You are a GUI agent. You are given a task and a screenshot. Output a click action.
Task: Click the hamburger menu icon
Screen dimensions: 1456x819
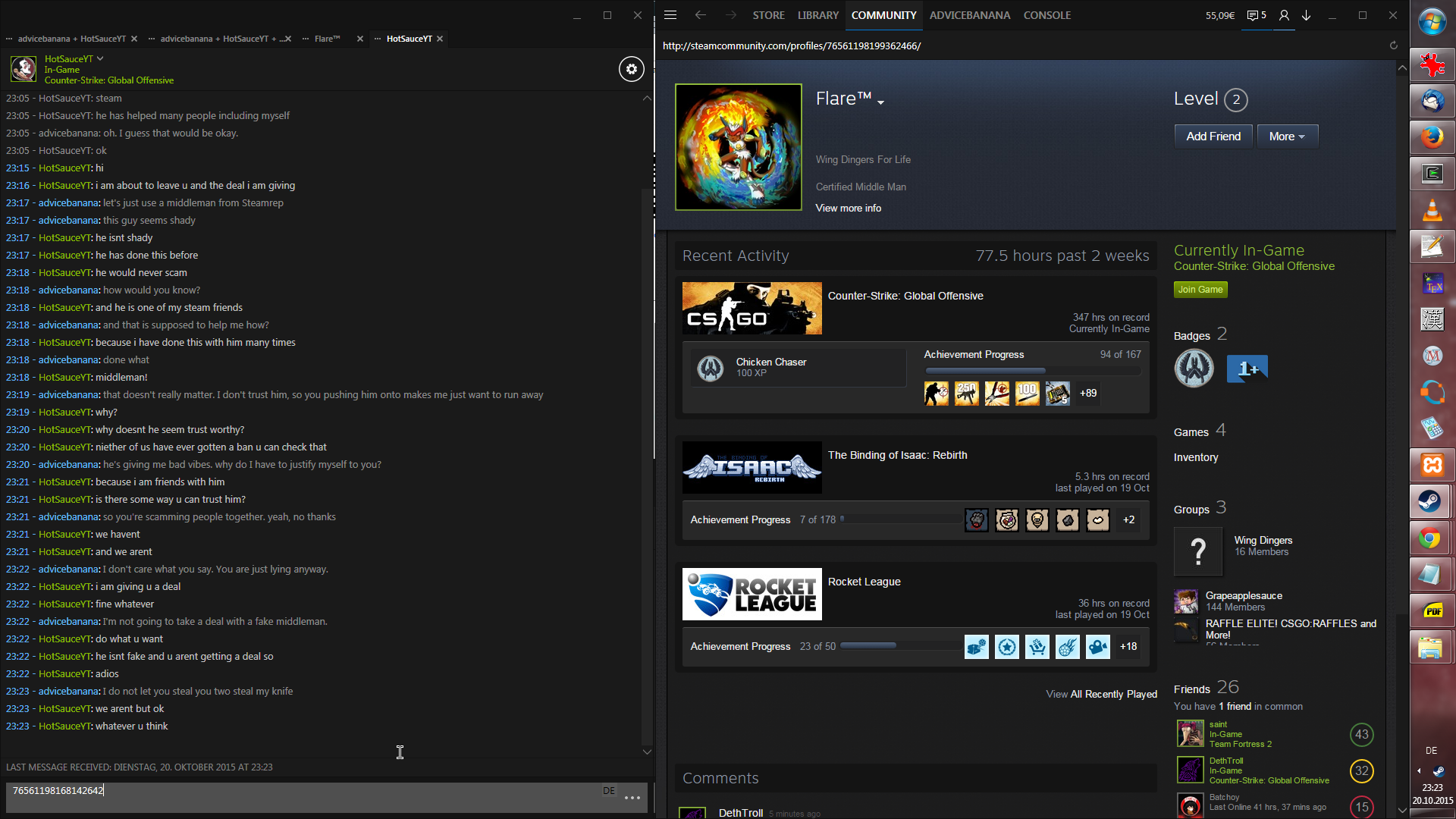670,15
